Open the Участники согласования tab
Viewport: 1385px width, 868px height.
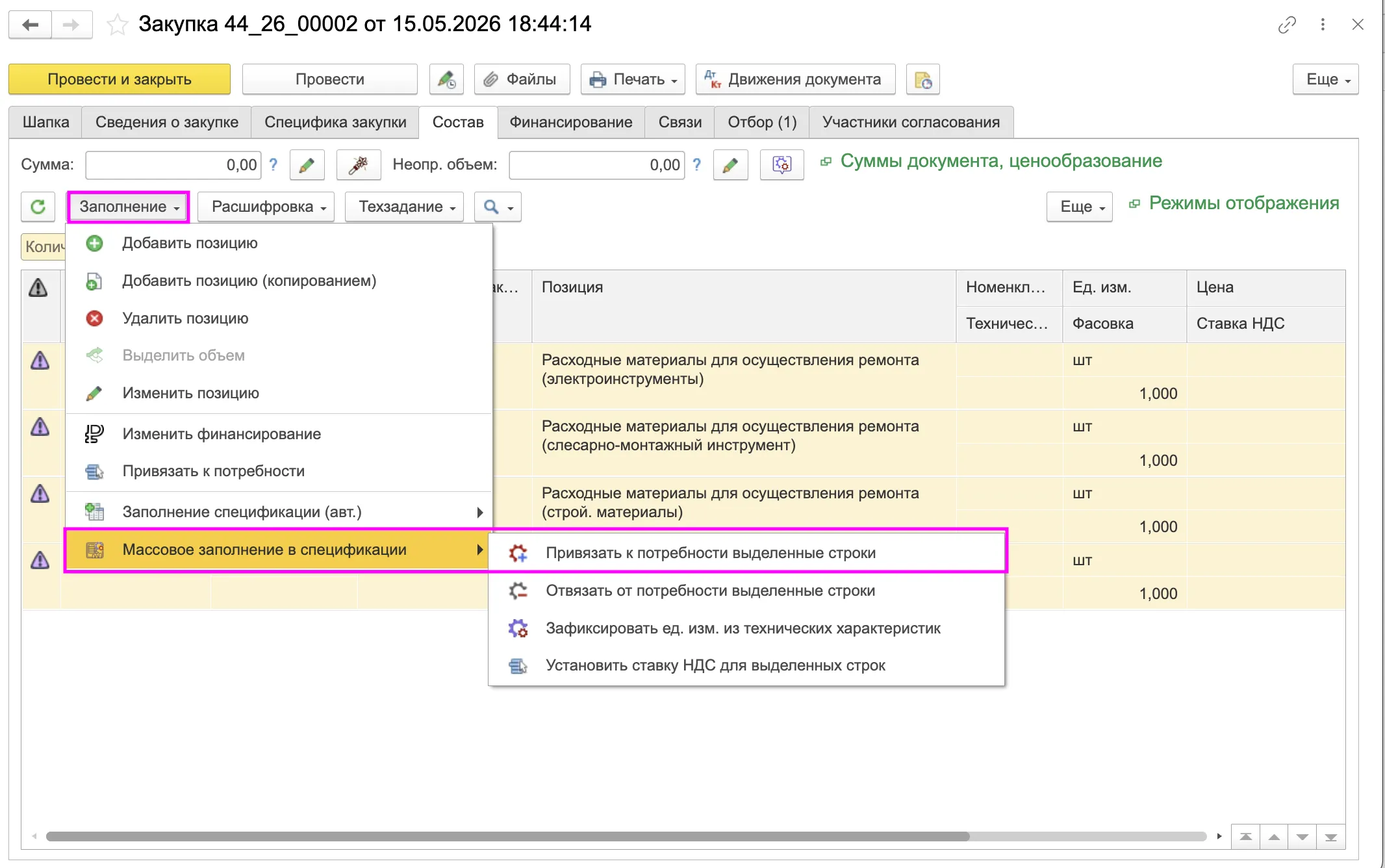pos(911,122)
